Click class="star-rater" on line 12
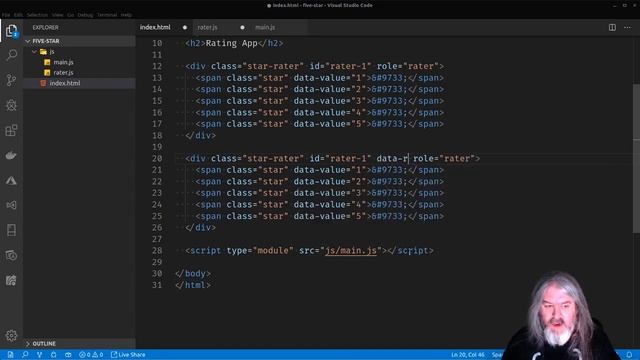The height and width of the screenshot is (360, 640). tap(257, 66)
